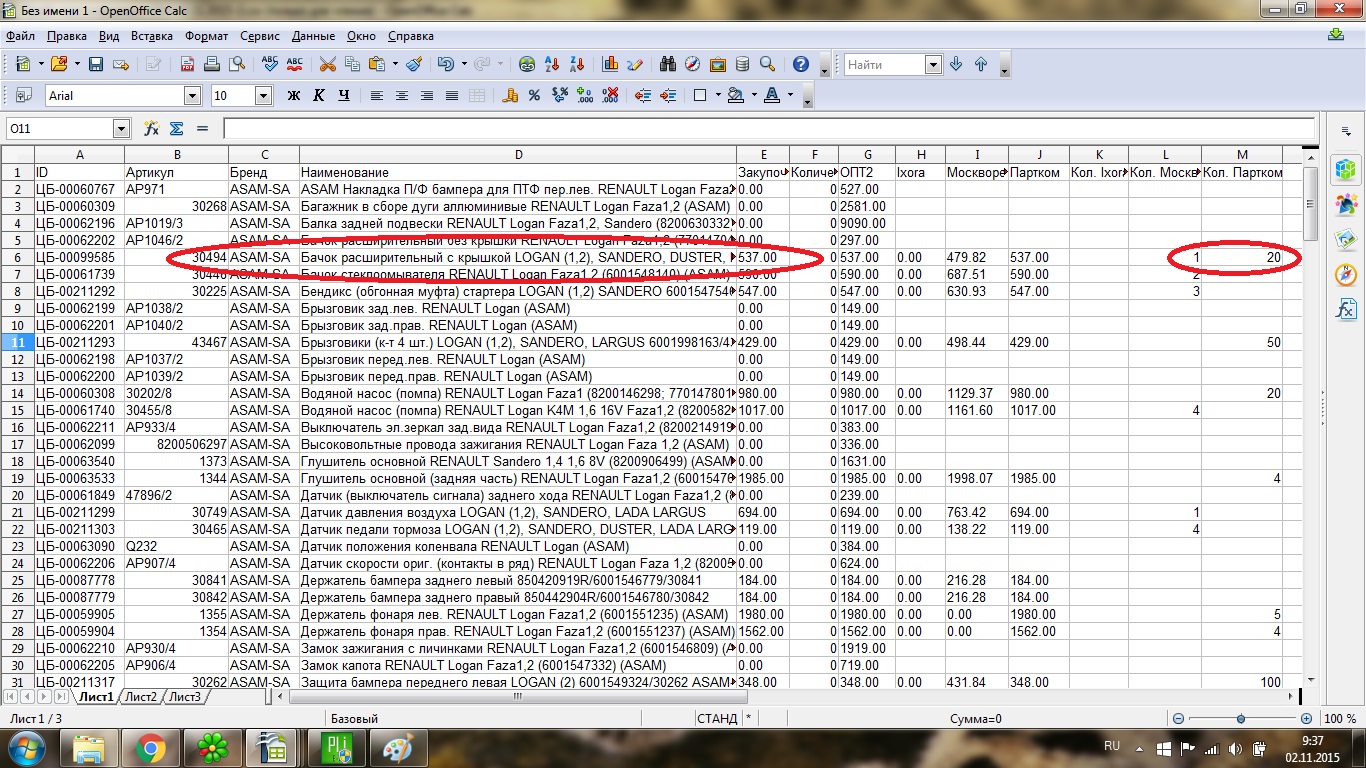Open the Формат menu

click(x=207, y=36)
